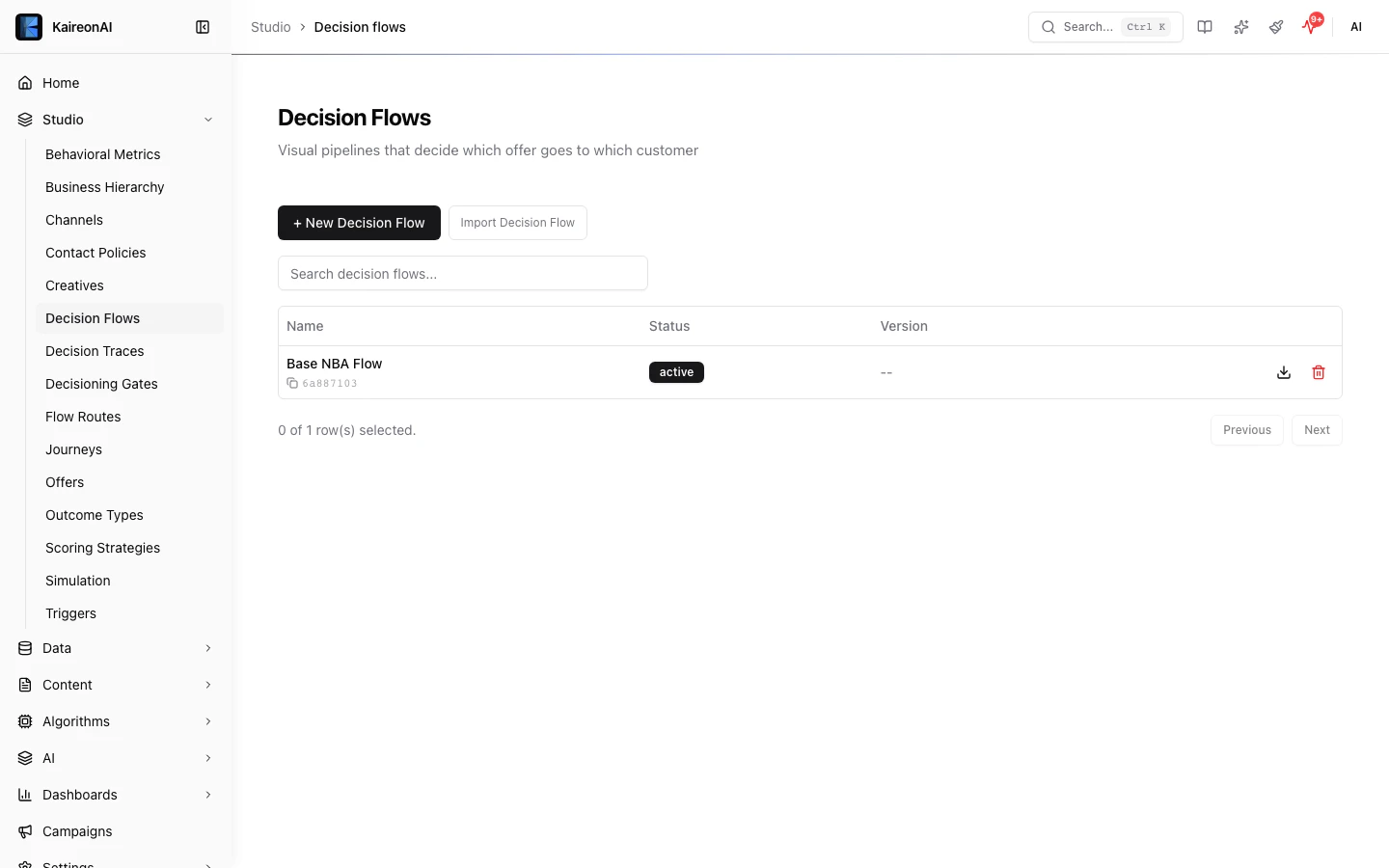Image resolution: width=1389 pixels, height=868 pixels.
Task: Open the Simulation page
Action: click(x=129, y=581)
